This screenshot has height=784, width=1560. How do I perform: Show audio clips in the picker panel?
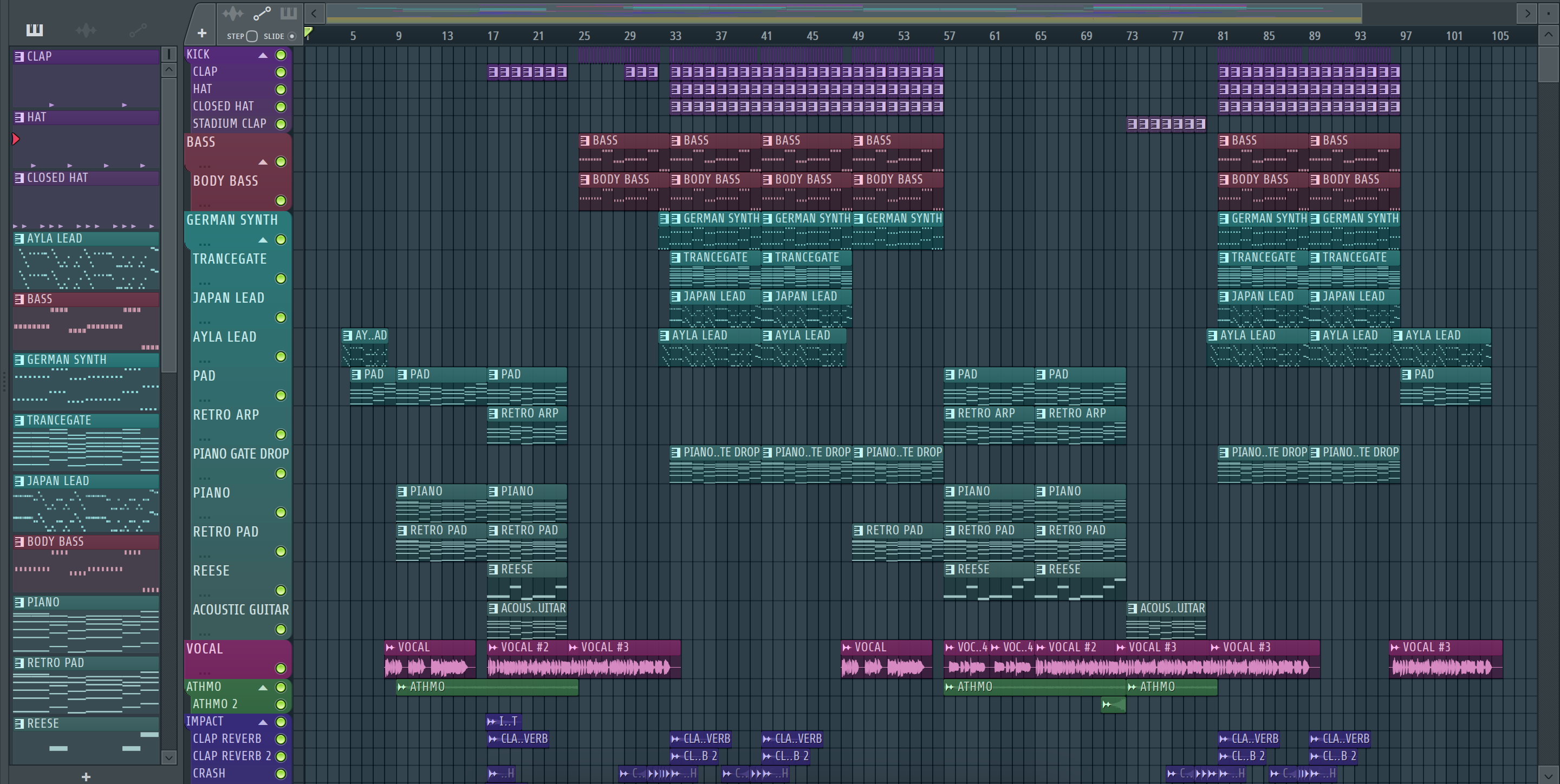coord(86,30)
